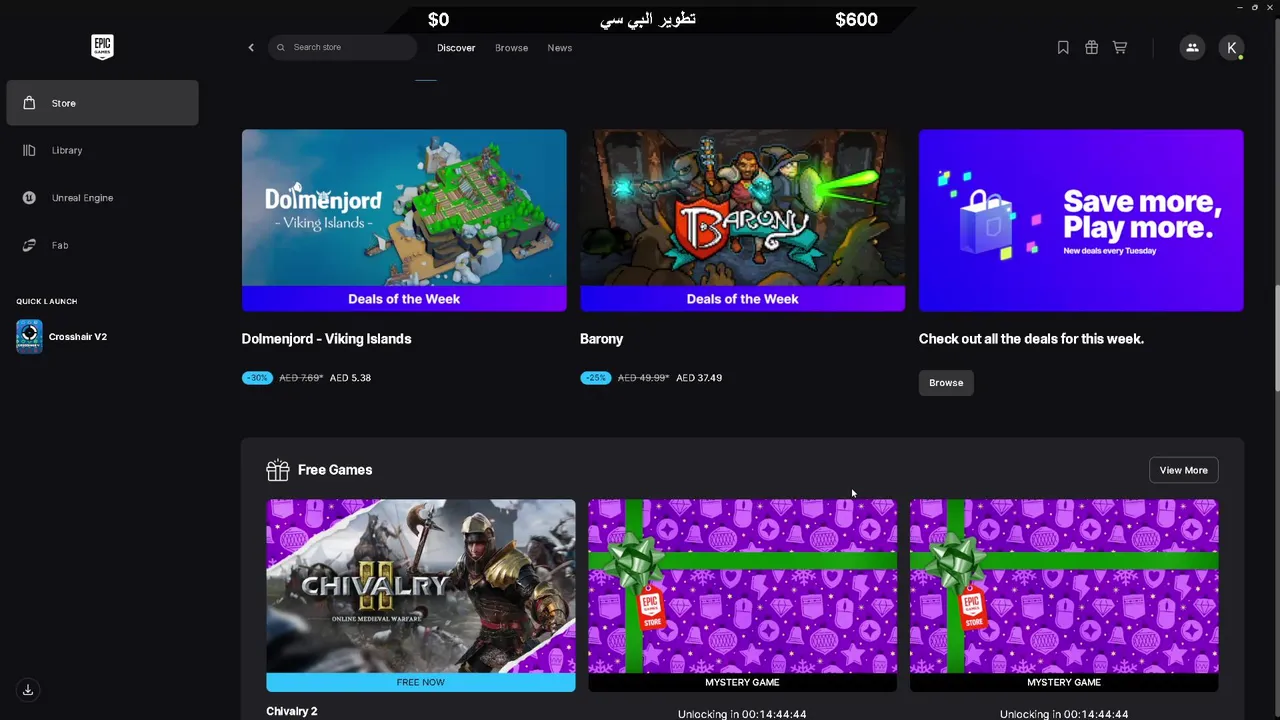
Task: Click the View More button
Action: [x=1183, y=470]
